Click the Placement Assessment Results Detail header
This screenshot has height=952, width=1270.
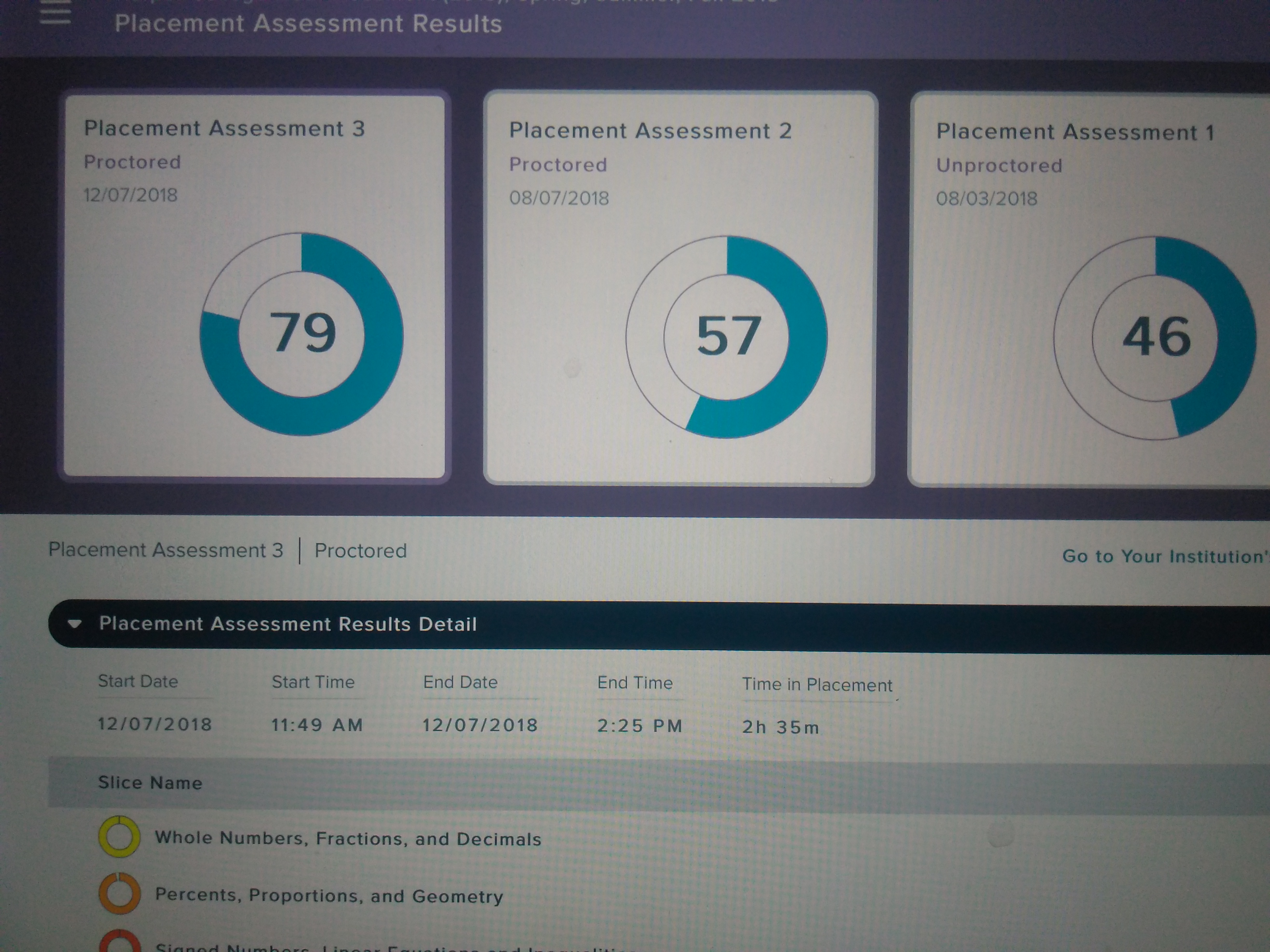(288, 624)
